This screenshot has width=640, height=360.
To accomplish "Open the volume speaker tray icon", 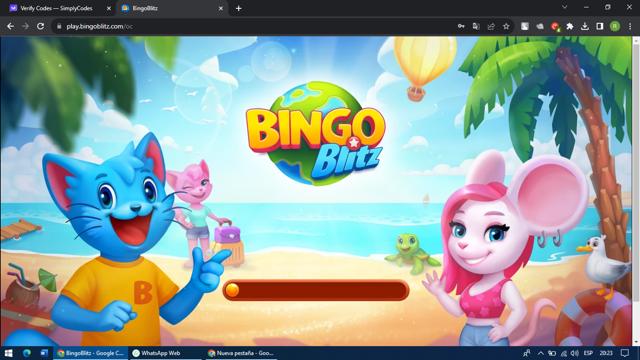I will pos(575,353).
